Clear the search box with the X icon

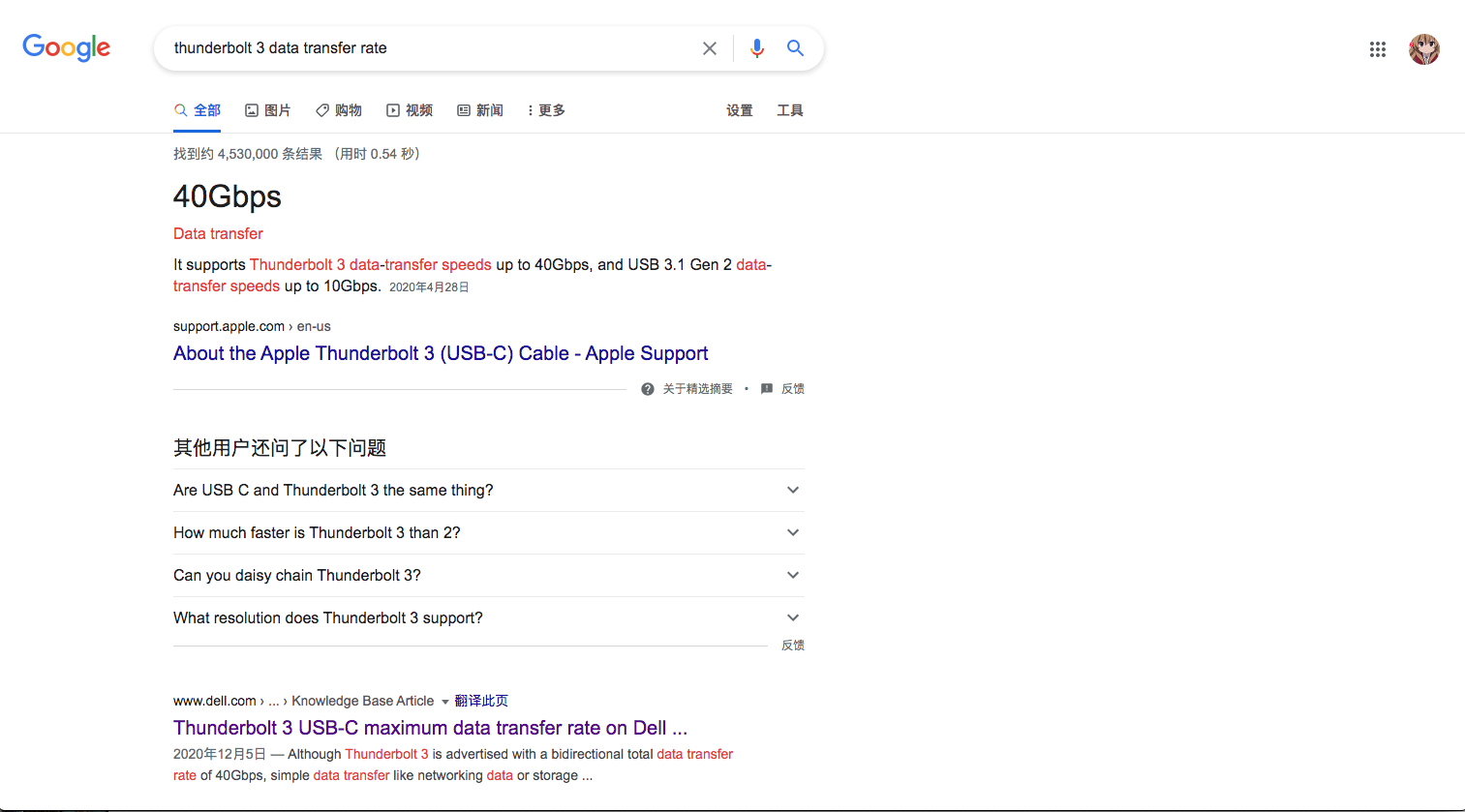point(710,48)
